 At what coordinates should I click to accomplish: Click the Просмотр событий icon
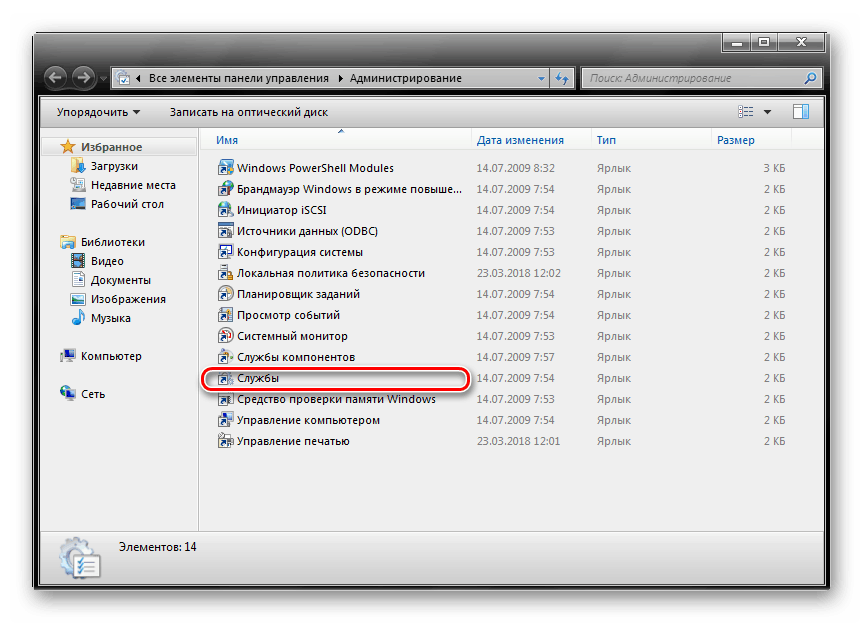click(225, 316)
